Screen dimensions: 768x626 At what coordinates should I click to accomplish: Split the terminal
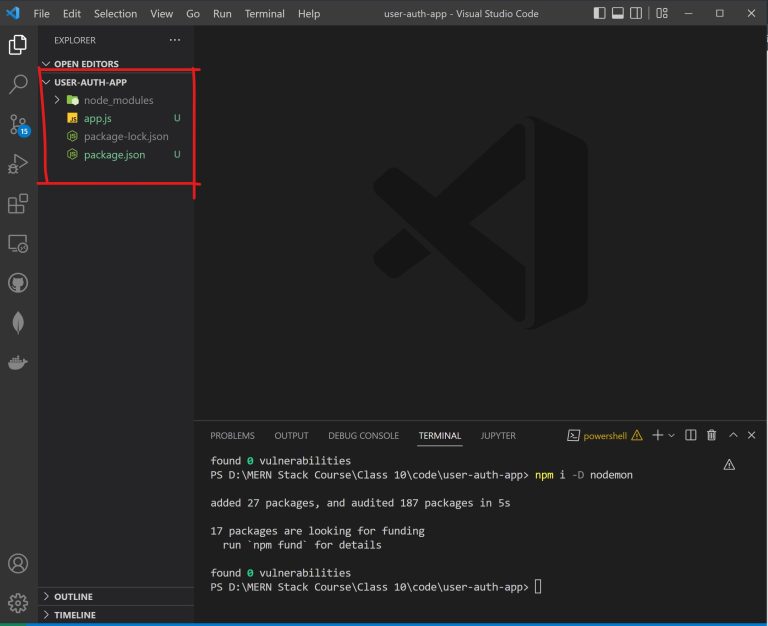click(x=691, y=435)
